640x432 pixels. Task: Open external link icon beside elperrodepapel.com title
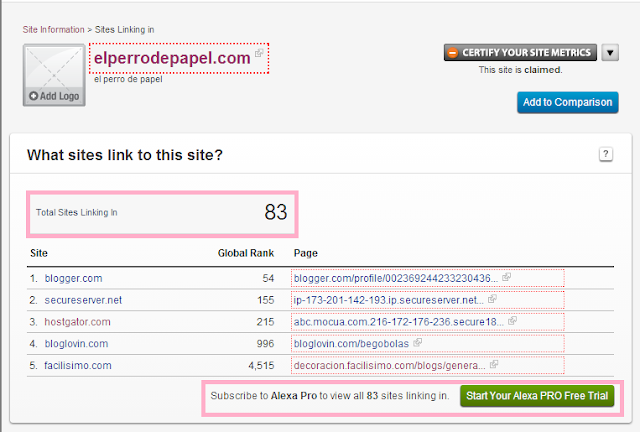point(259,53)
